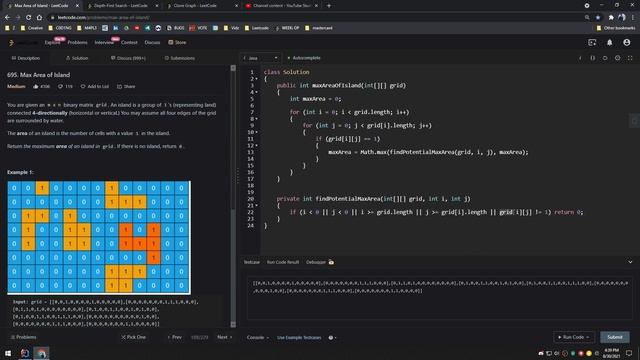Fold code at line 12
The image size is (640, 360).
click(256, 145)
